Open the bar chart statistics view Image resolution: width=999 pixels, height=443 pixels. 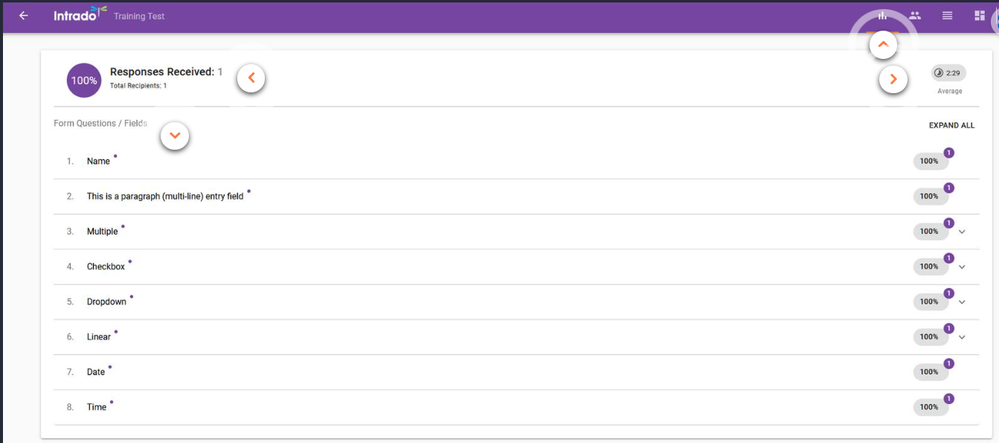882,16
